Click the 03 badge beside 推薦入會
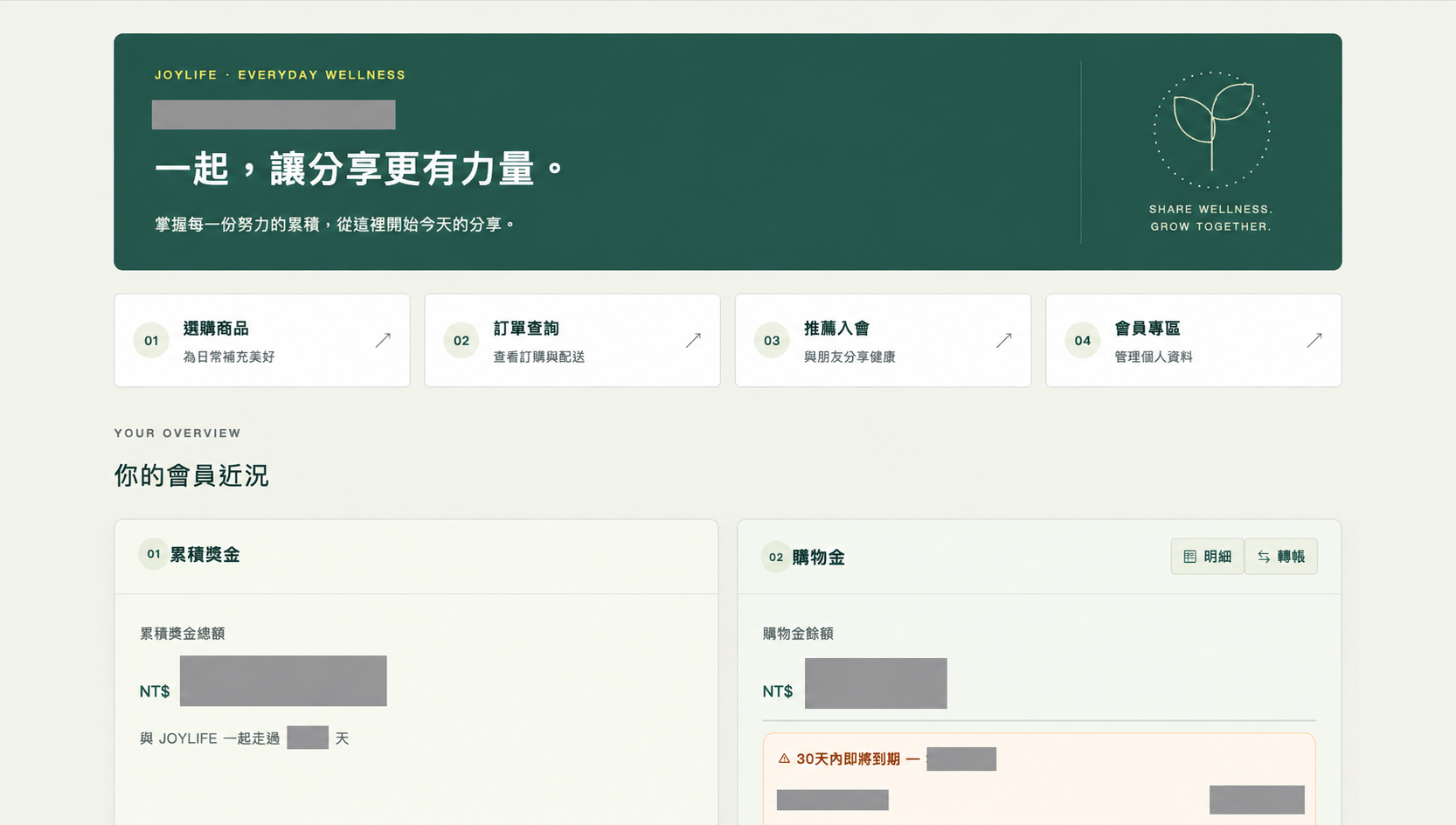 [x=772, y=341]
